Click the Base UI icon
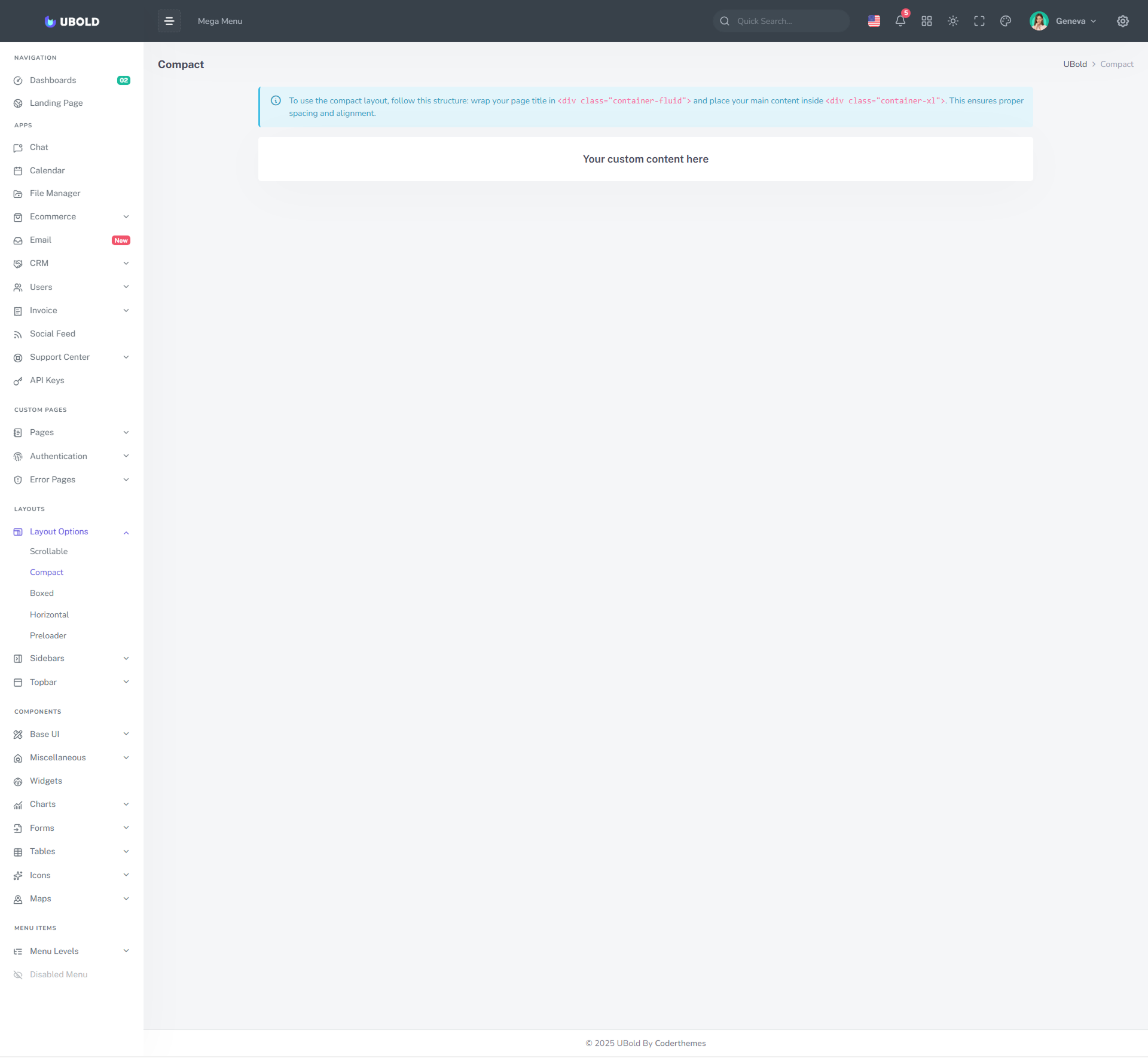This screenshot has height=1058, width=1148. (18, 735)
